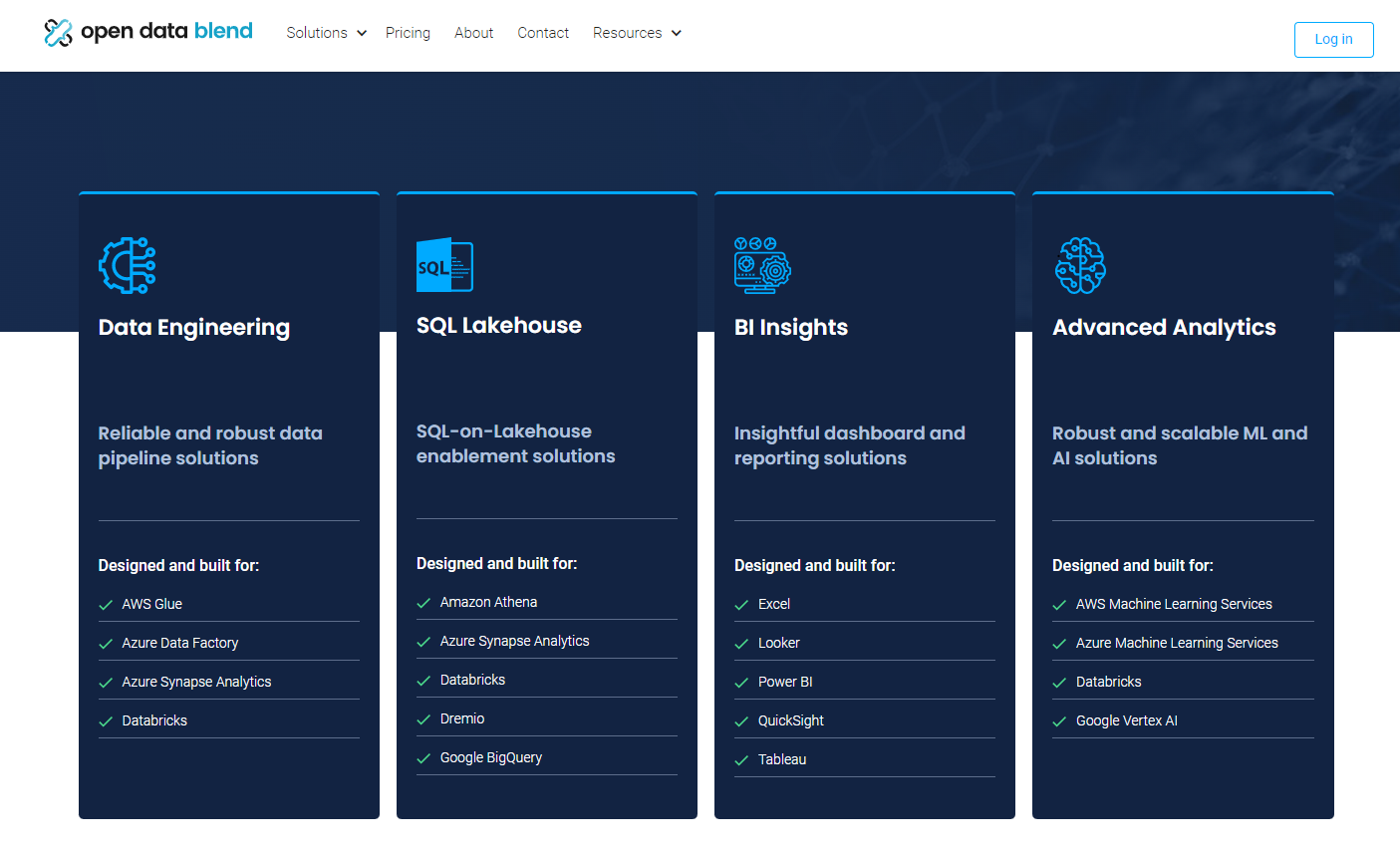
Task: Click checkmark icon beside Google BigQuery
Action: [x=423, y=758]
